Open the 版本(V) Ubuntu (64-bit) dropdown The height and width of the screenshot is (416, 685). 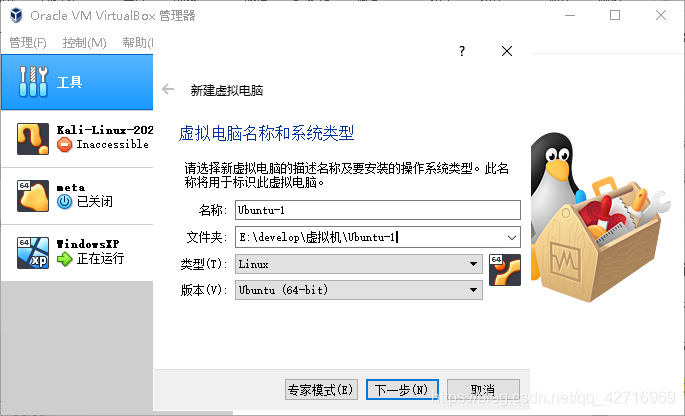359,290
